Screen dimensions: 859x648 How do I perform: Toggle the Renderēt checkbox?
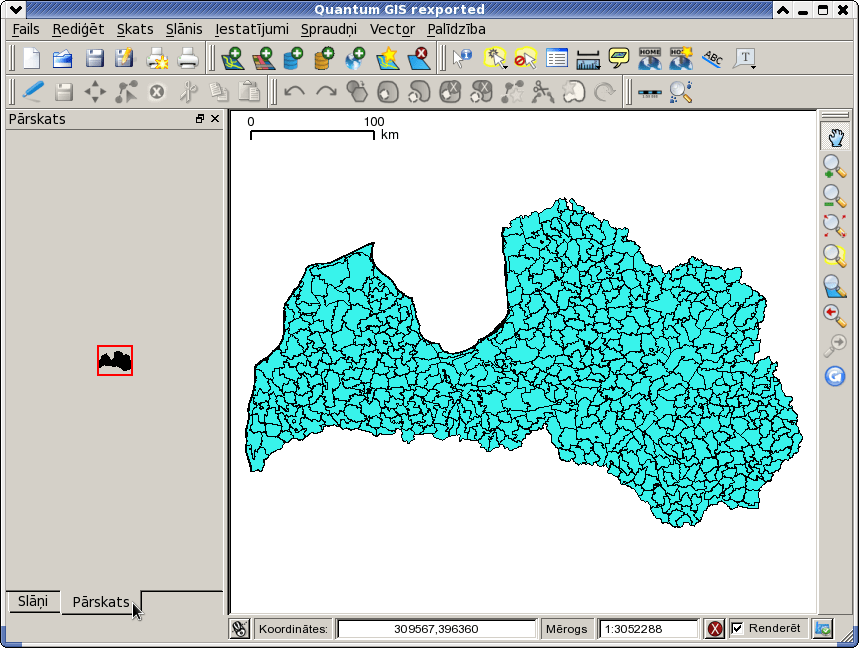[737, 628]
